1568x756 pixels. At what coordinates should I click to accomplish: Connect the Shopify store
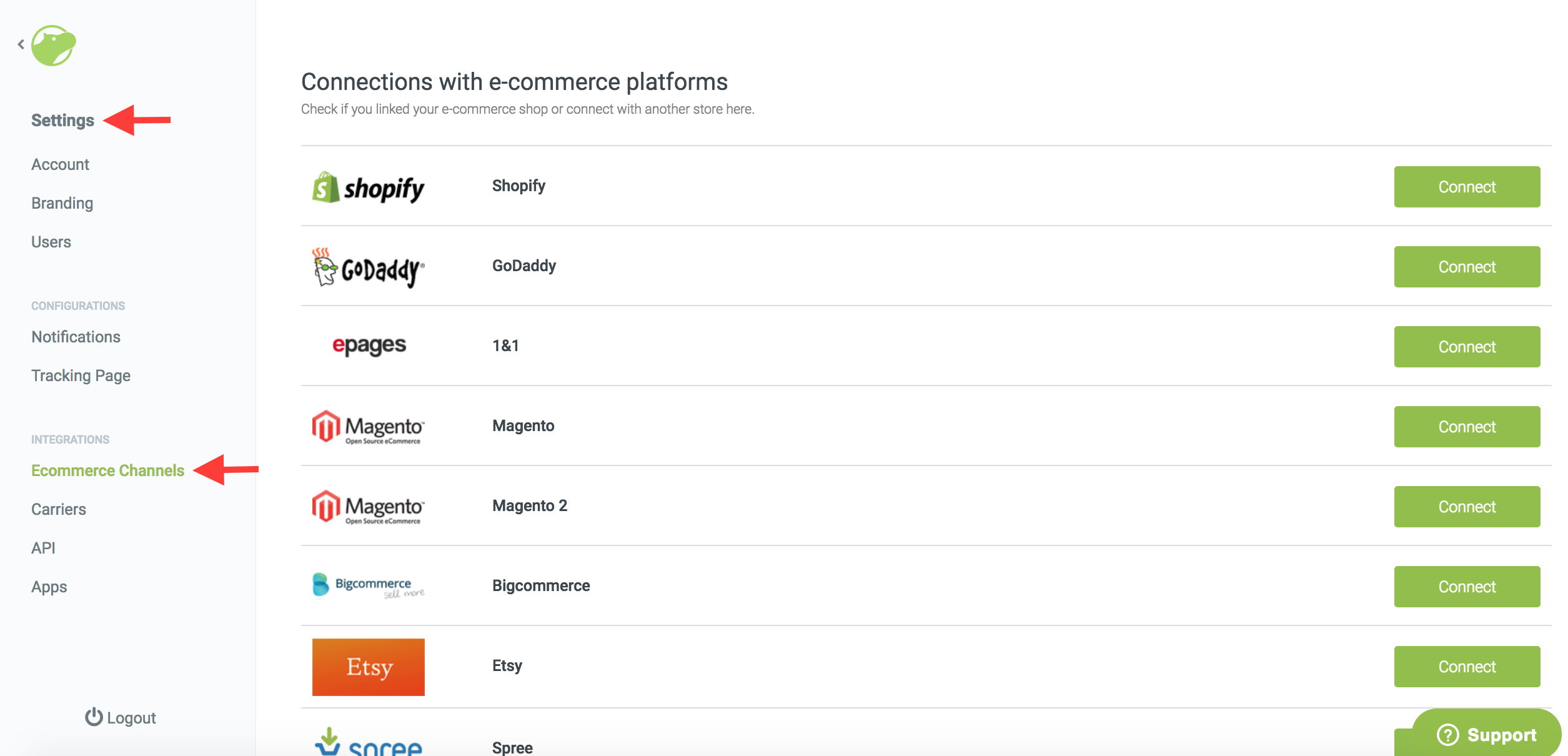point(1467,187)
